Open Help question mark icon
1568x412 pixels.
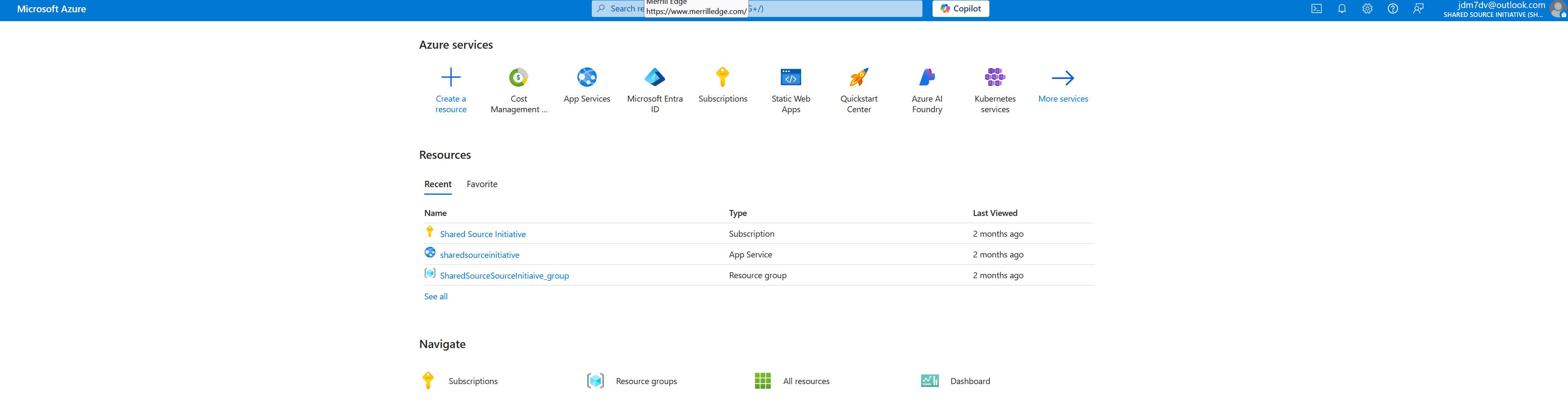tap(1393, 8)
